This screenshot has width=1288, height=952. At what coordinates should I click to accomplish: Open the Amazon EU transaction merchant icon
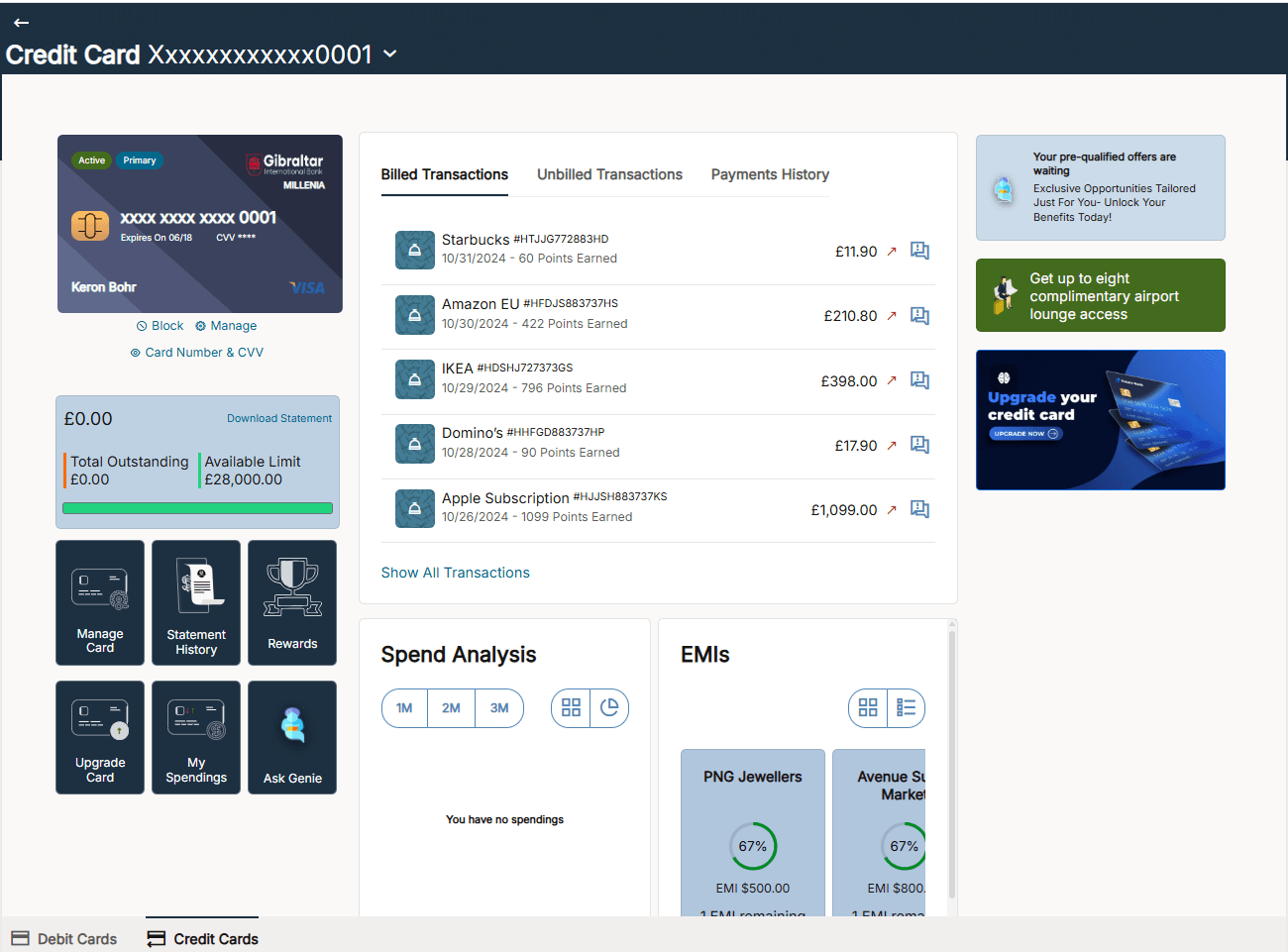point(415,315)
